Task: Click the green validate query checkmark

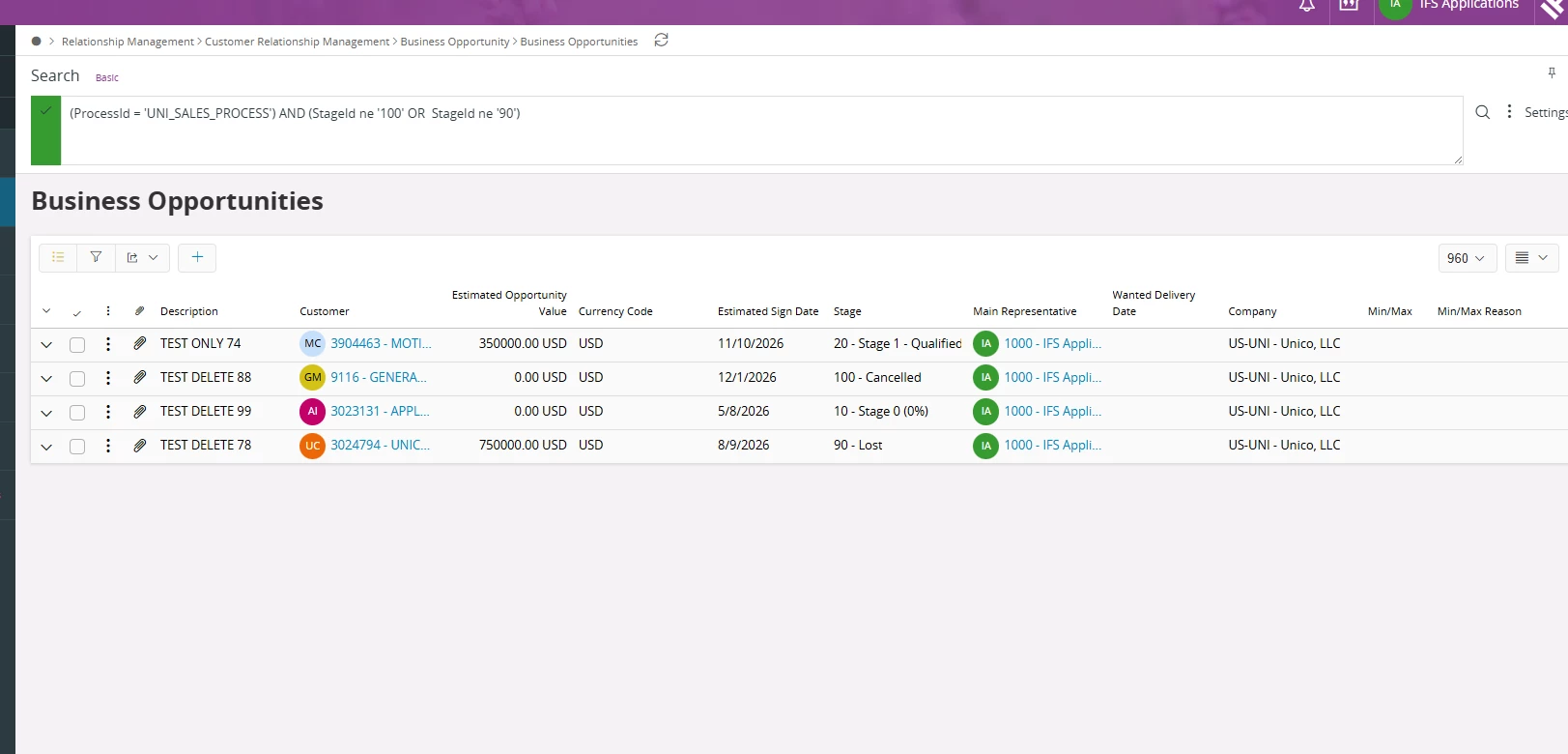Action: (45, 111)
